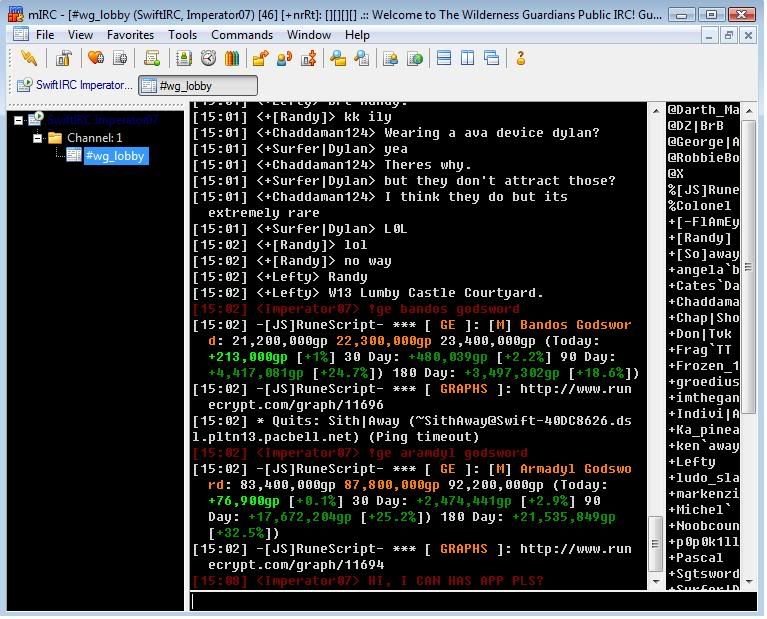The image size is (767, 619).
Task: Click the chat message input box
Action: [x=472, y=601]
